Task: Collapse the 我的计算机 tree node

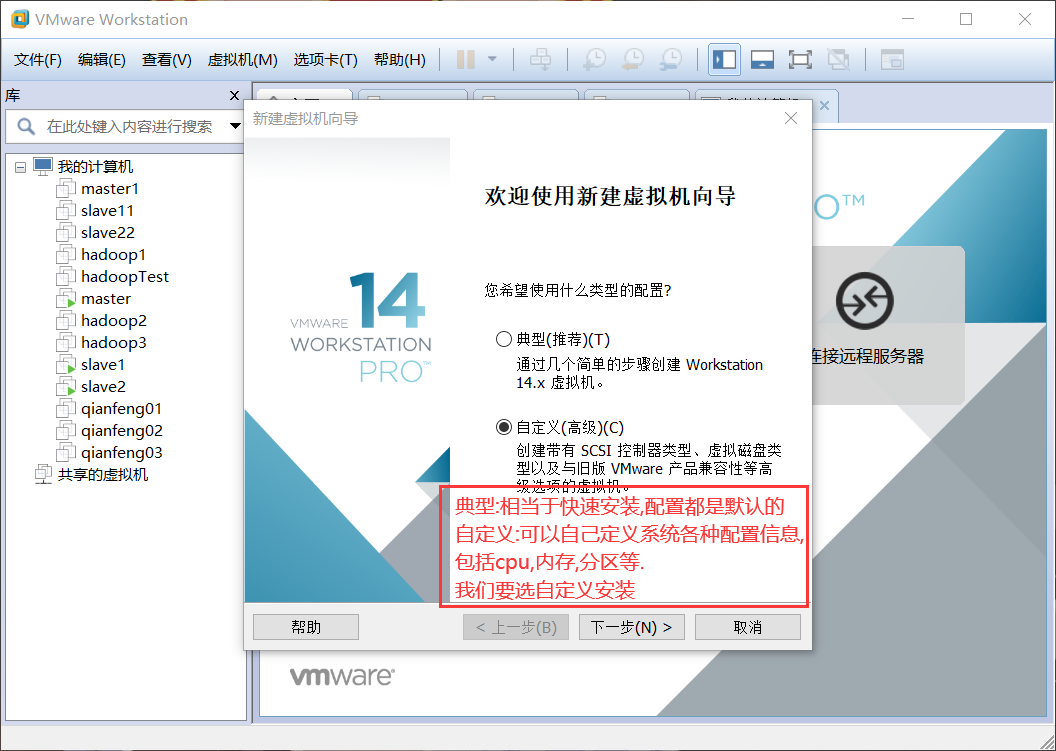Action: [x=20, y=166]
